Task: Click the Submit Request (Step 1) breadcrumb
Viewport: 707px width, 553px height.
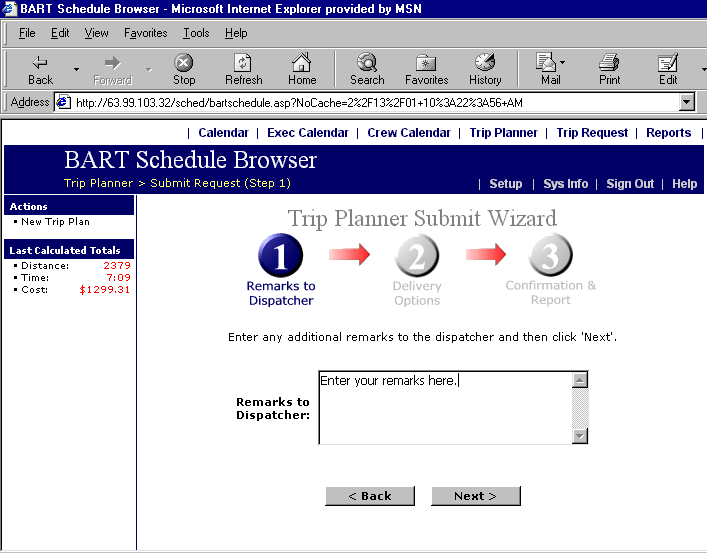Action: point(220,183)
